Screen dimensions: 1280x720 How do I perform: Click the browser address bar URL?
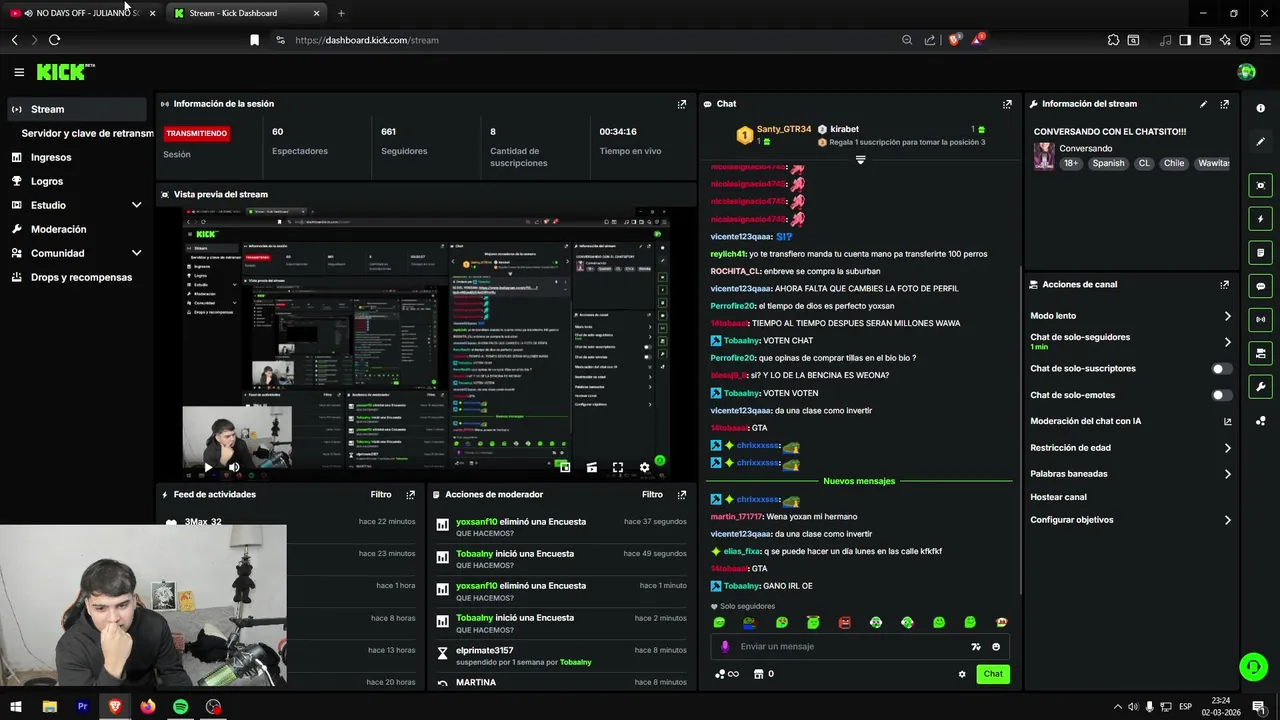point(367,40)
